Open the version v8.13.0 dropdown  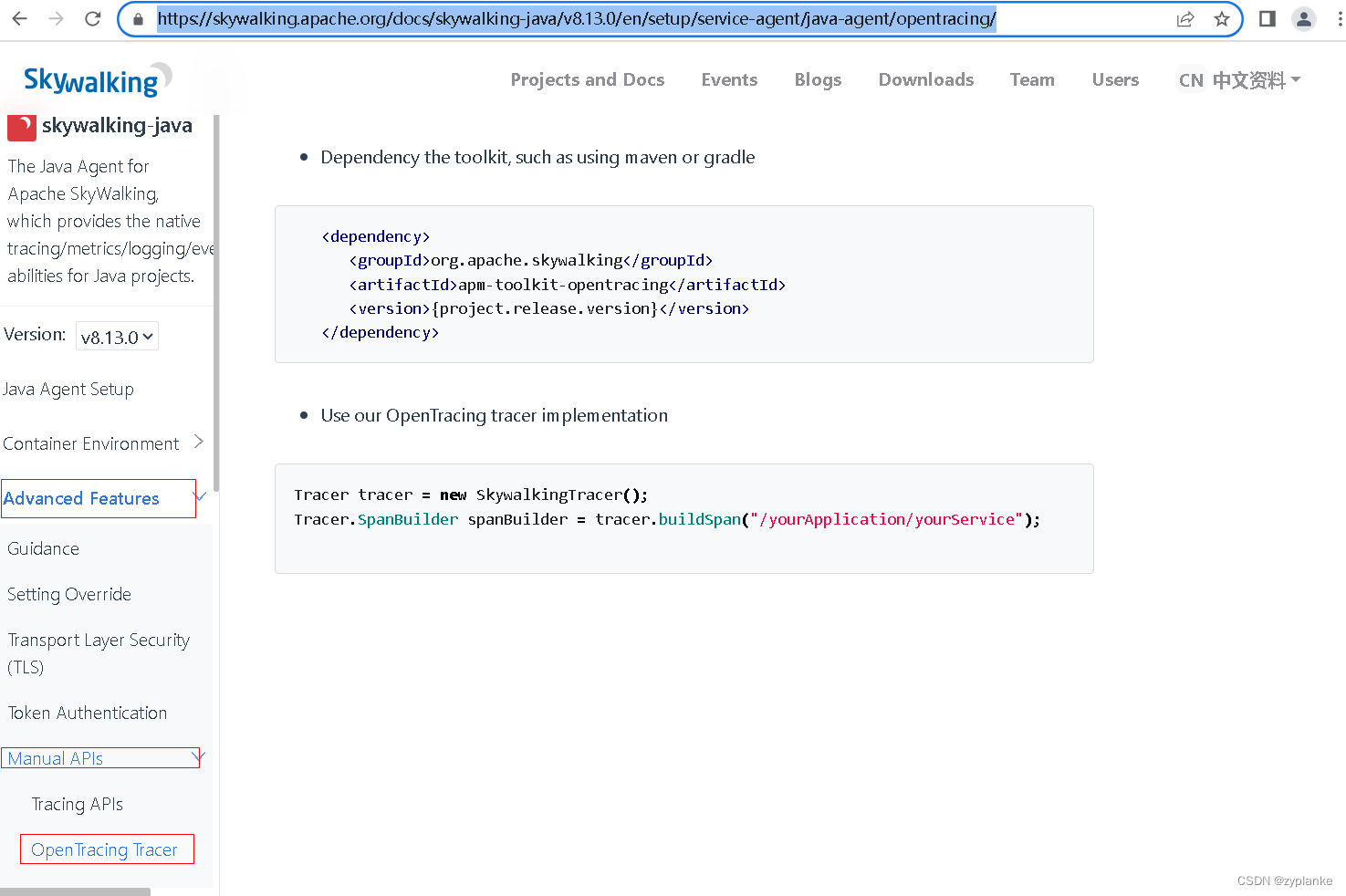[117, 336]
